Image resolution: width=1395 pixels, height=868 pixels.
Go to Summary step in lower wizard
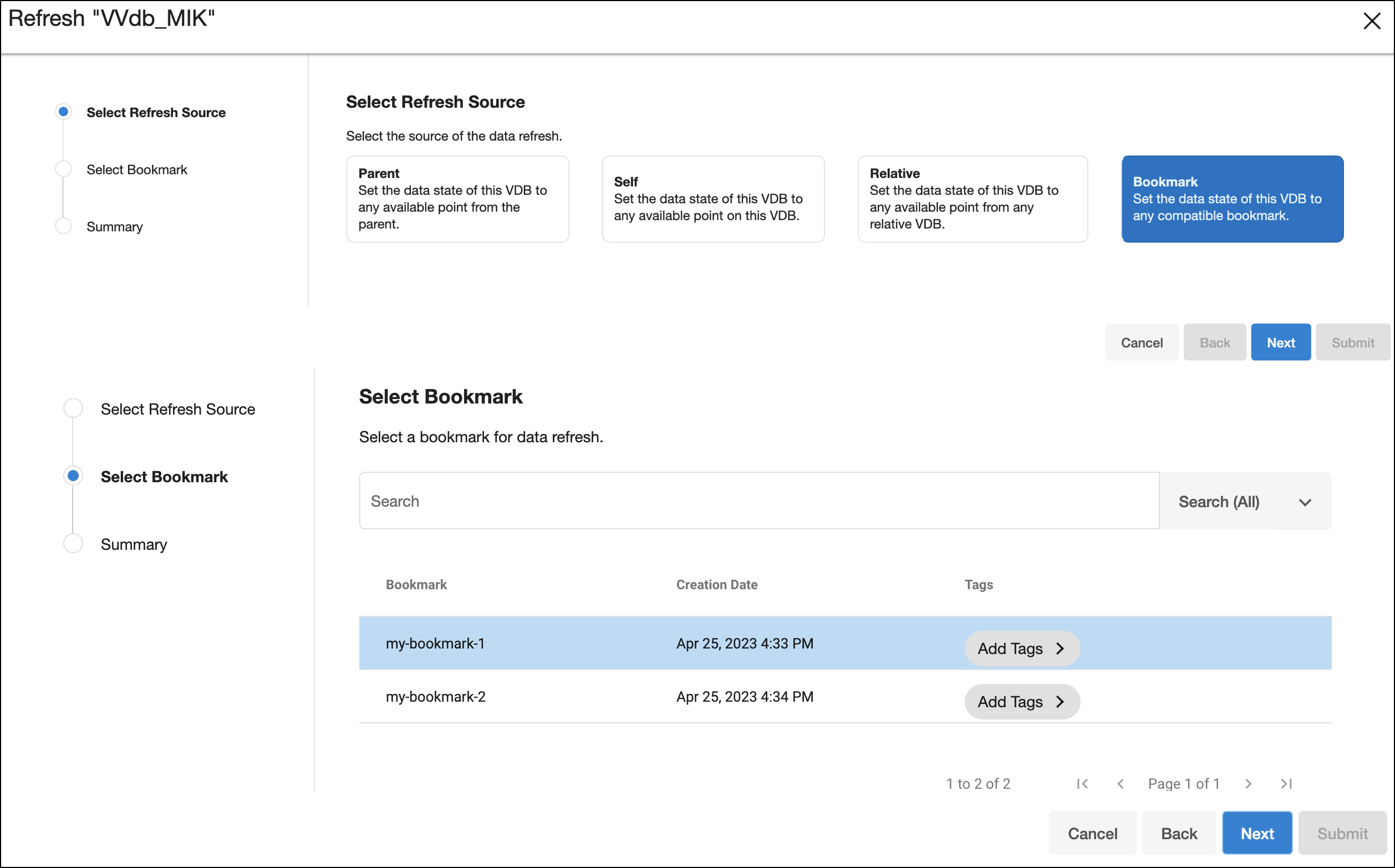coord(134,544)
